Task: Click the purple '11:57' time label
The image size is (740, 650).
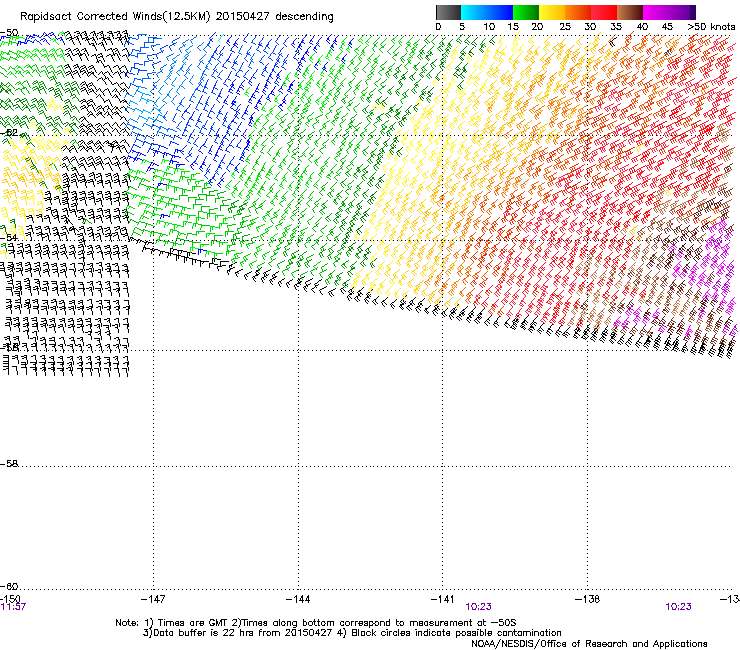Action: (x=13, y=607)
